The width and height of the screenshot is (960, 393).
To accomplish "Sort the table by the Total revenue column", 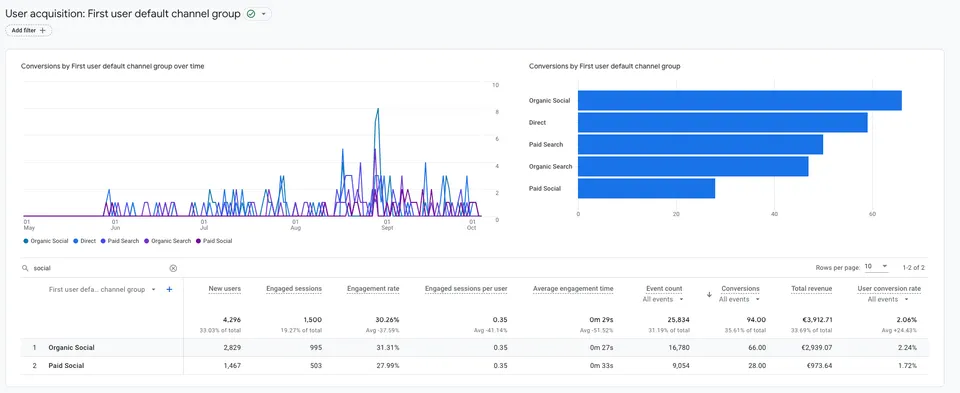I will 811,288.
